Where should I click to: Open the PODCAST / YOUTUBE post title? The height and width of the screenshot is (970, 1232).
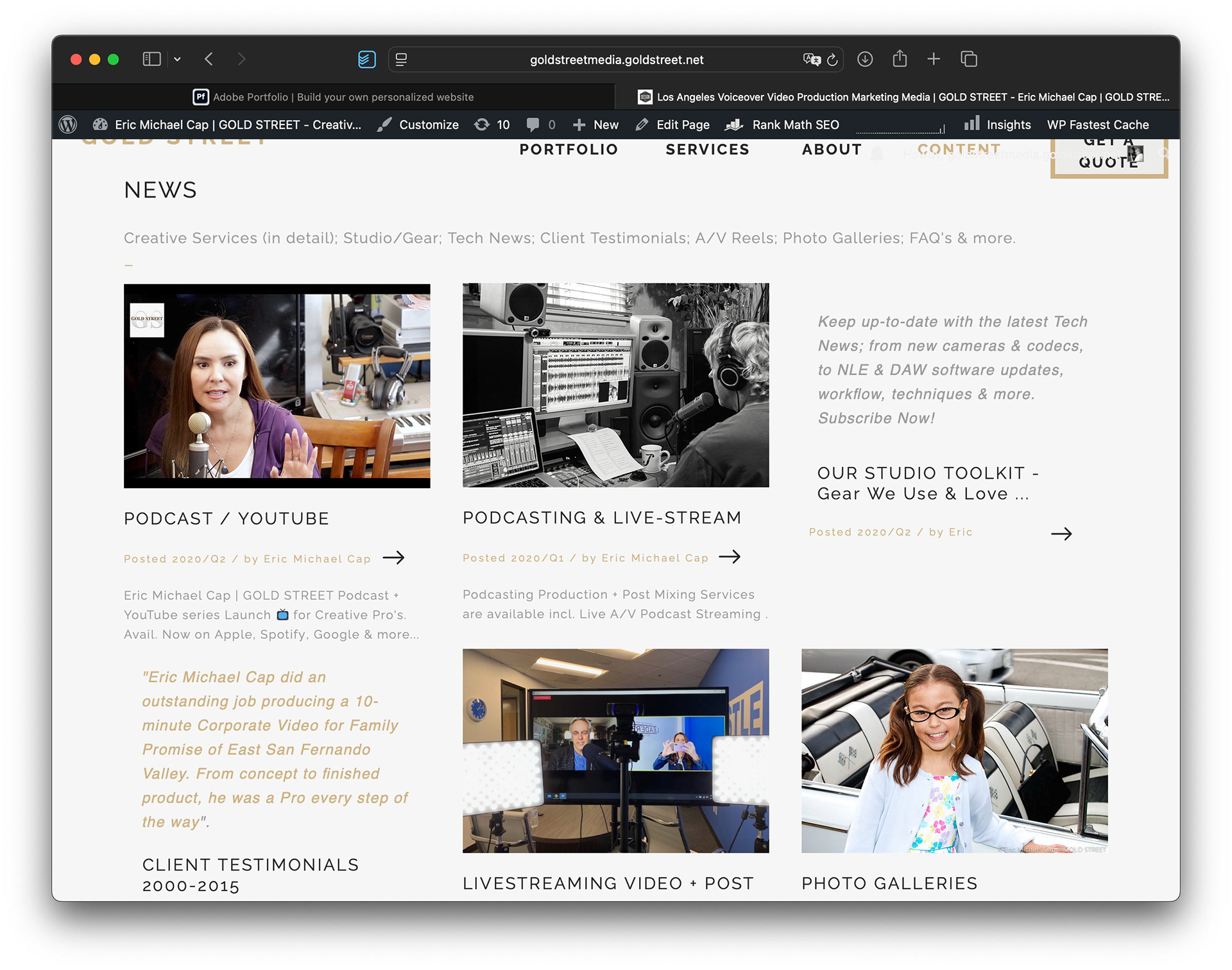[227, 518]
